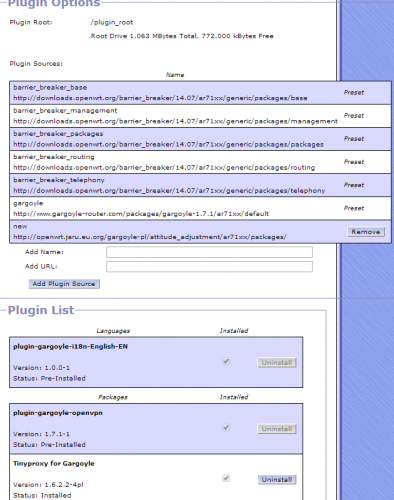Focus the Add Name input field
This screenshot has height=500, width=394.
click(209, 252)
